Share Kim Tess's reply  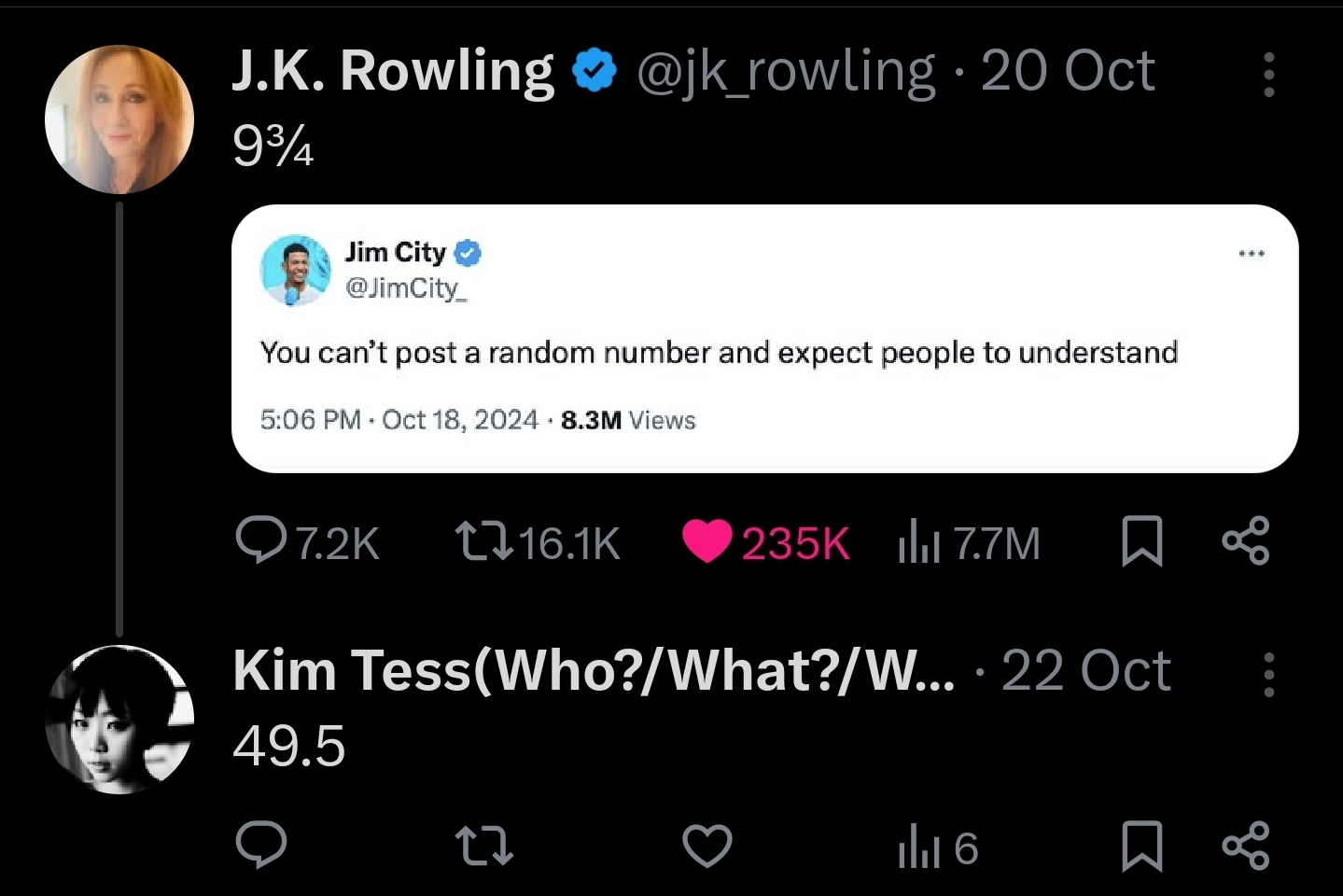click(x=1246, y=846)
